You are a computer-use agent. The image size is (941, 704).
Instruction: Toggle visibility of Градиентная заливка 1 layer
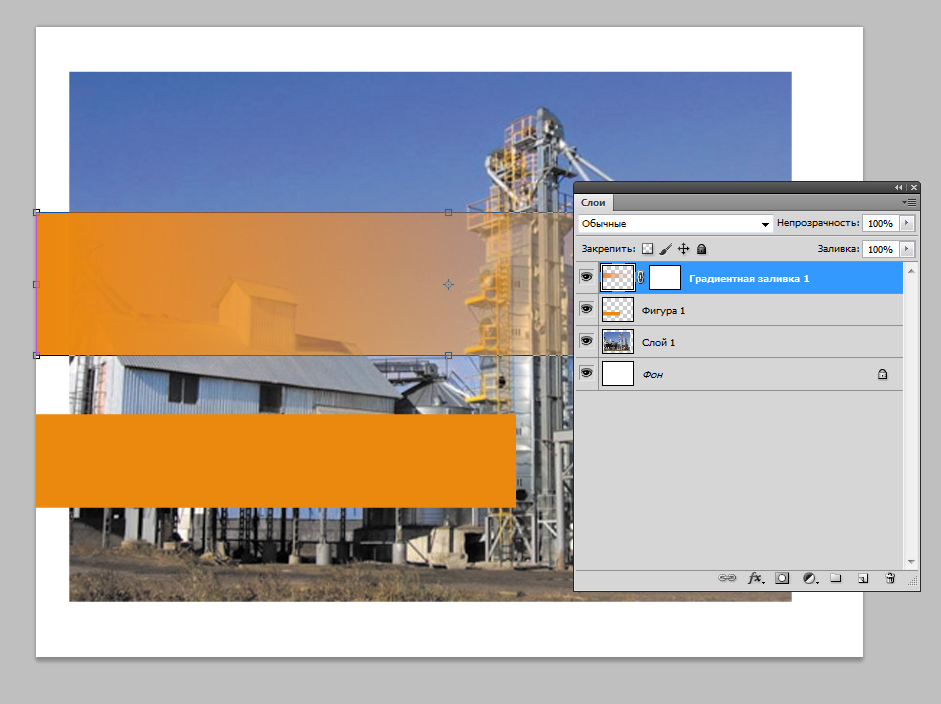click(x=586, y=277)
